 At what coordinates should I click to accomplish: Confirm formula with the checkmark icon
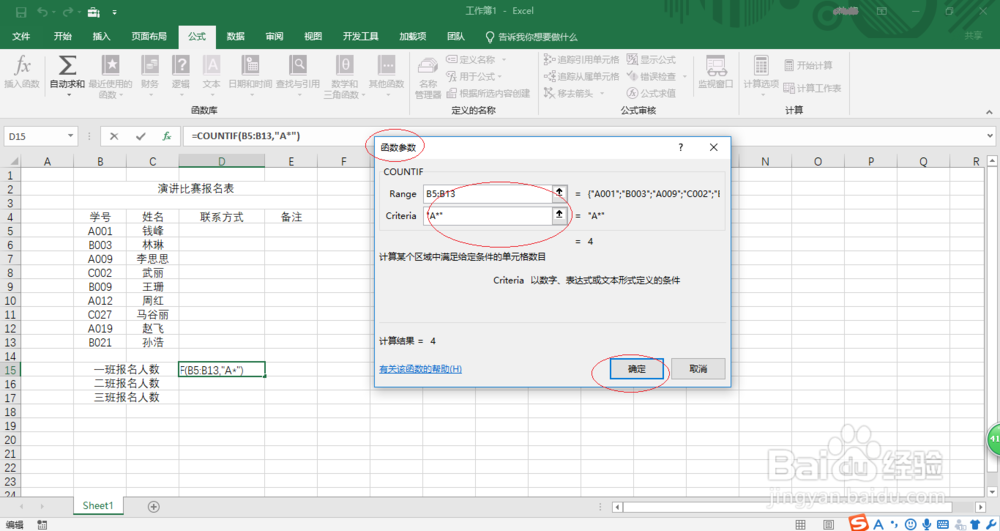tap(140, 136)
